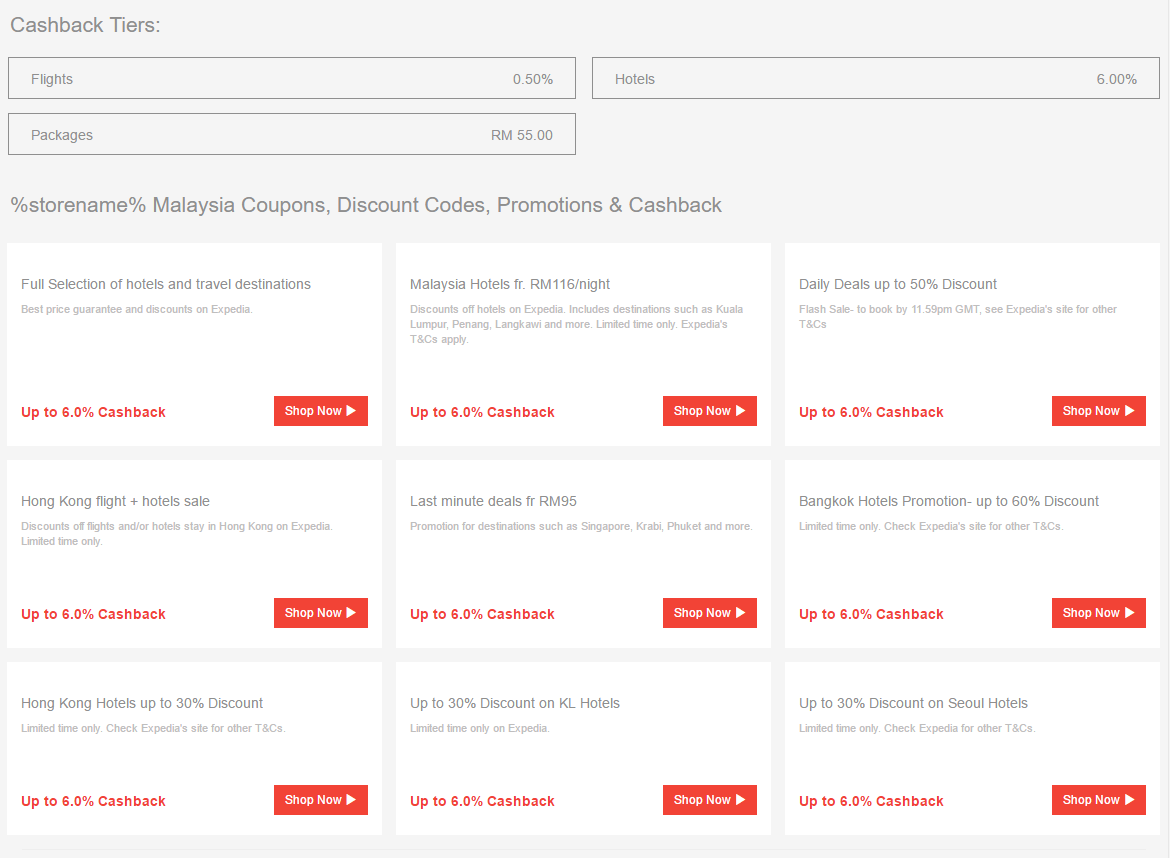Open 'Daily Deals up to 50% Discount' title
Screen dimensions: 1170x858
(x=898, y=284)
